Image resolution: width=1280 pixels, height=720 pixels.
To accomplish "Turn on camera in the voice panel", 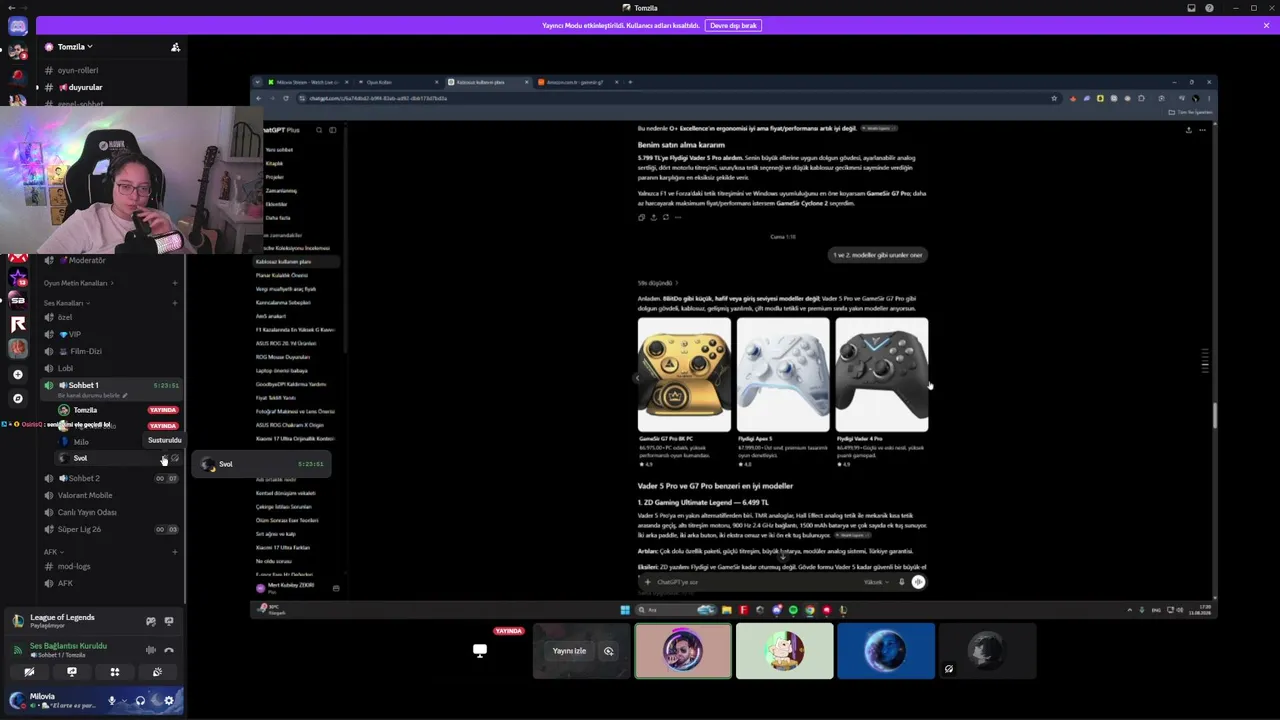I will pos(29,672).
